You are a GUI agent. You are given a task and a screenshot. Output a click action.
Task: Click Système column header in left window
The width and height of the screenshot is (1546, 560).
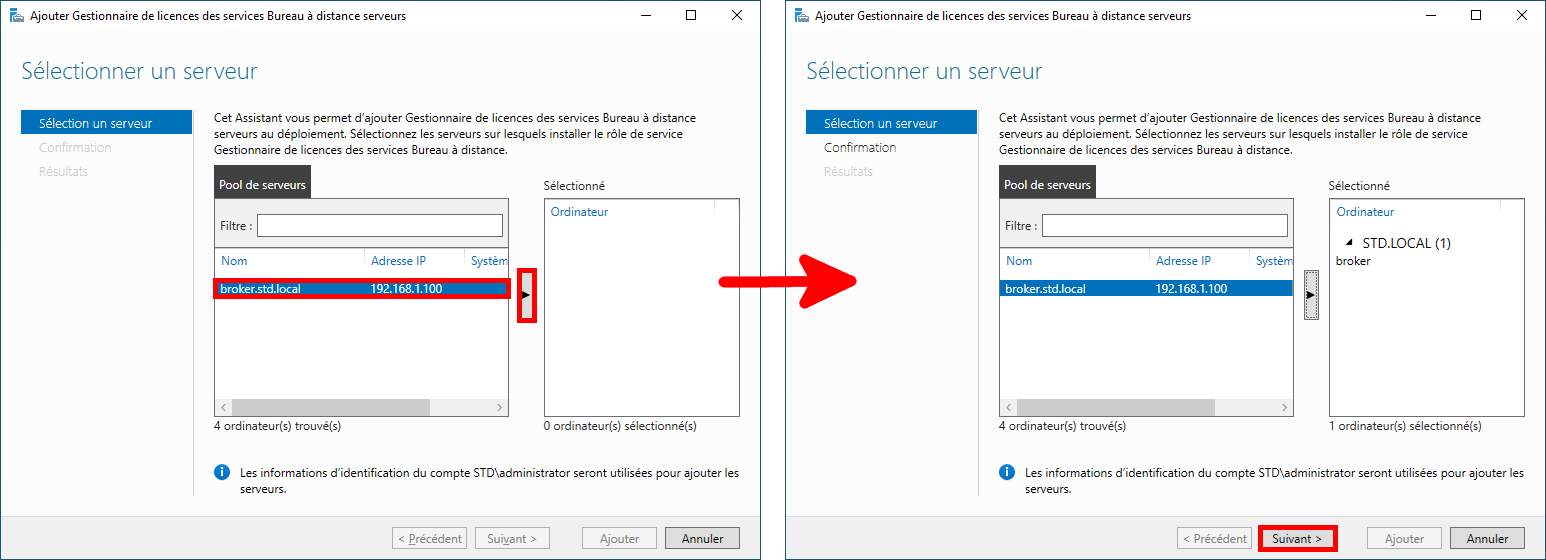tap(488, 261)
